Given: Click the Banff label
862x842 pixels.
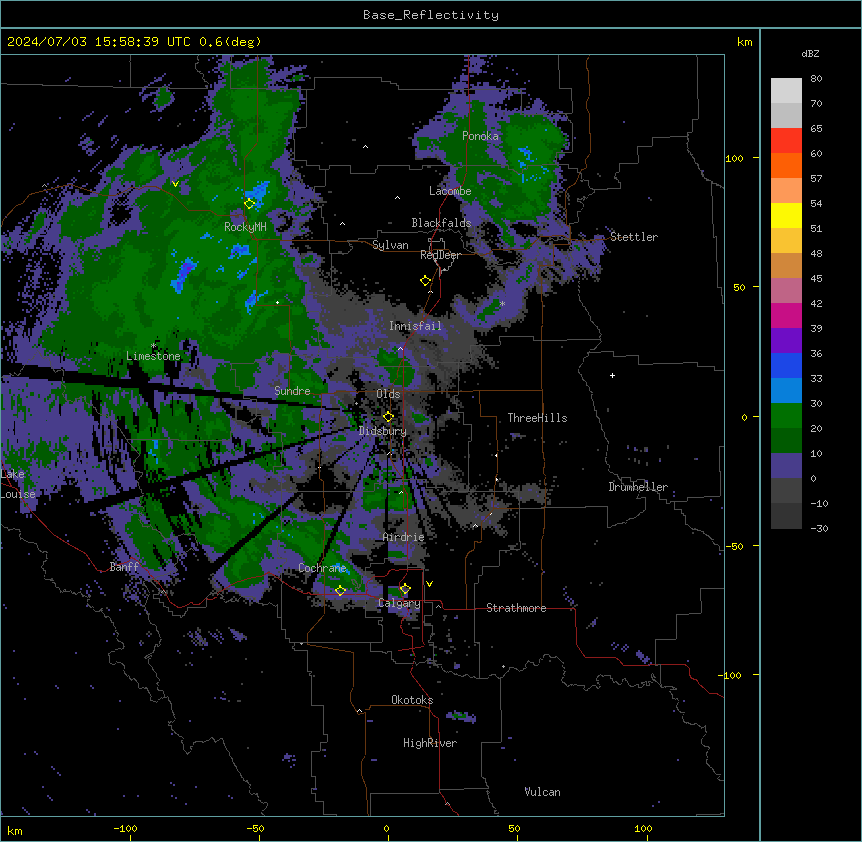Looking at the screenshot, I should pos(124,567).
